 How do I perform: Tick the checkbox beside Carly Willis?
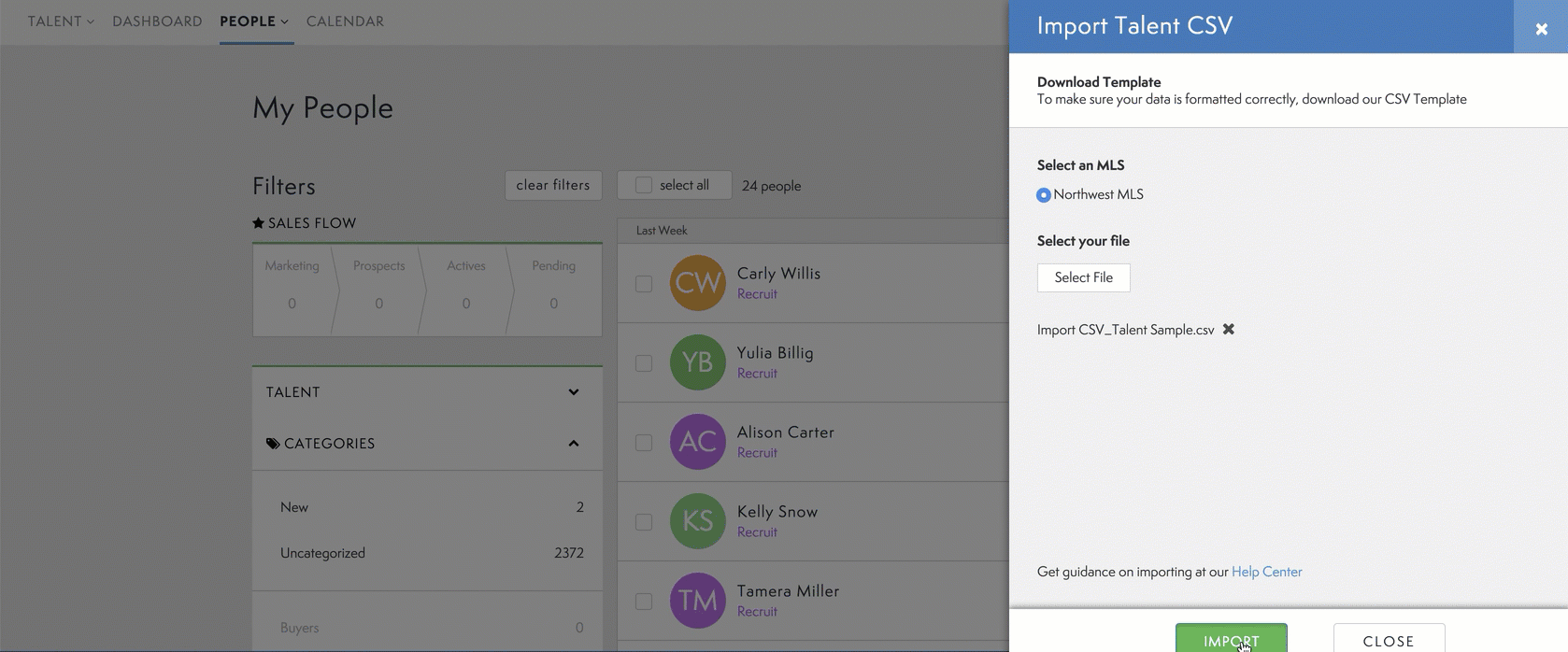[644, 283]
